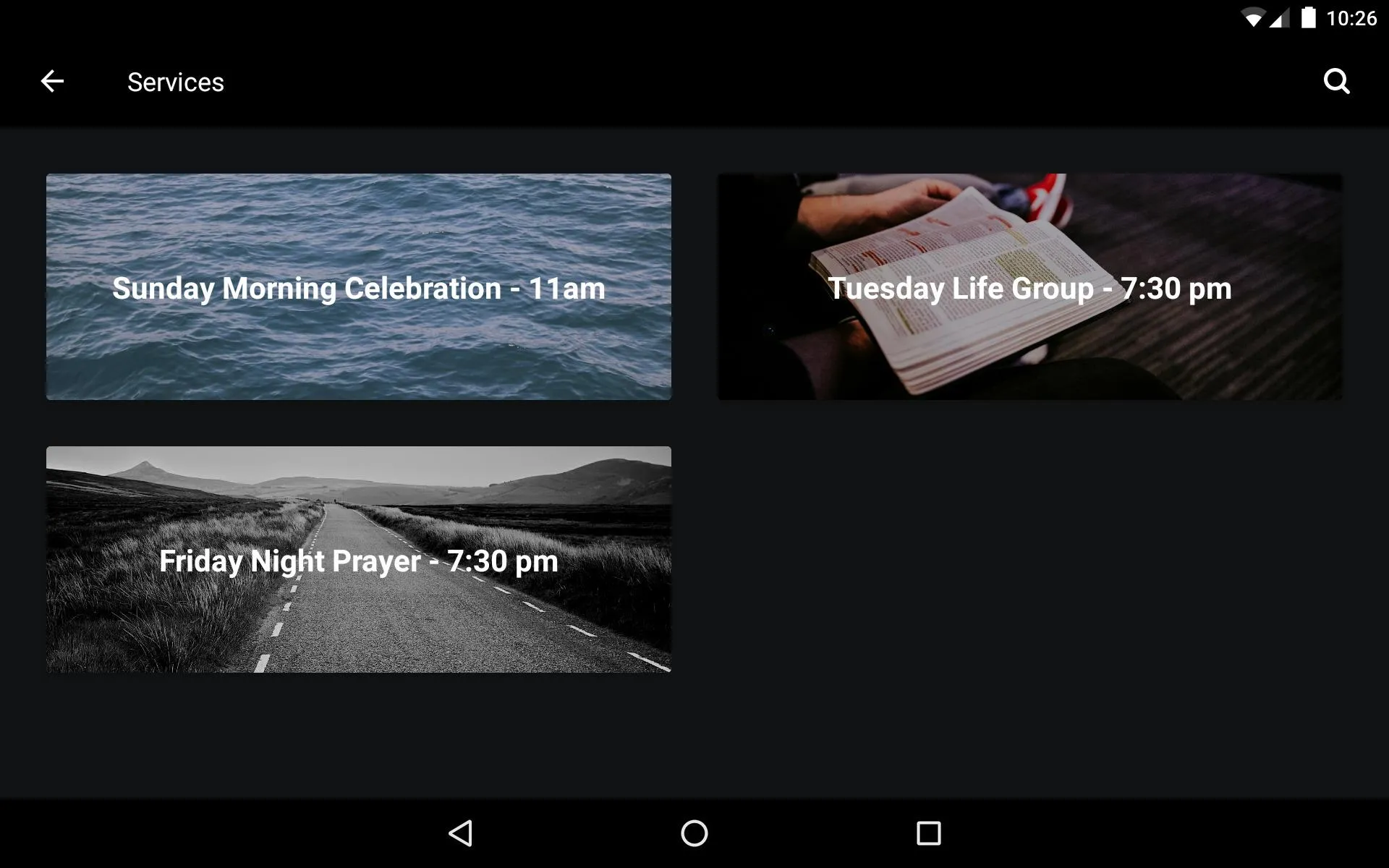1389x868 pixels.
Task: Click the search icon in top right
Action: [x=1337, y=81]
